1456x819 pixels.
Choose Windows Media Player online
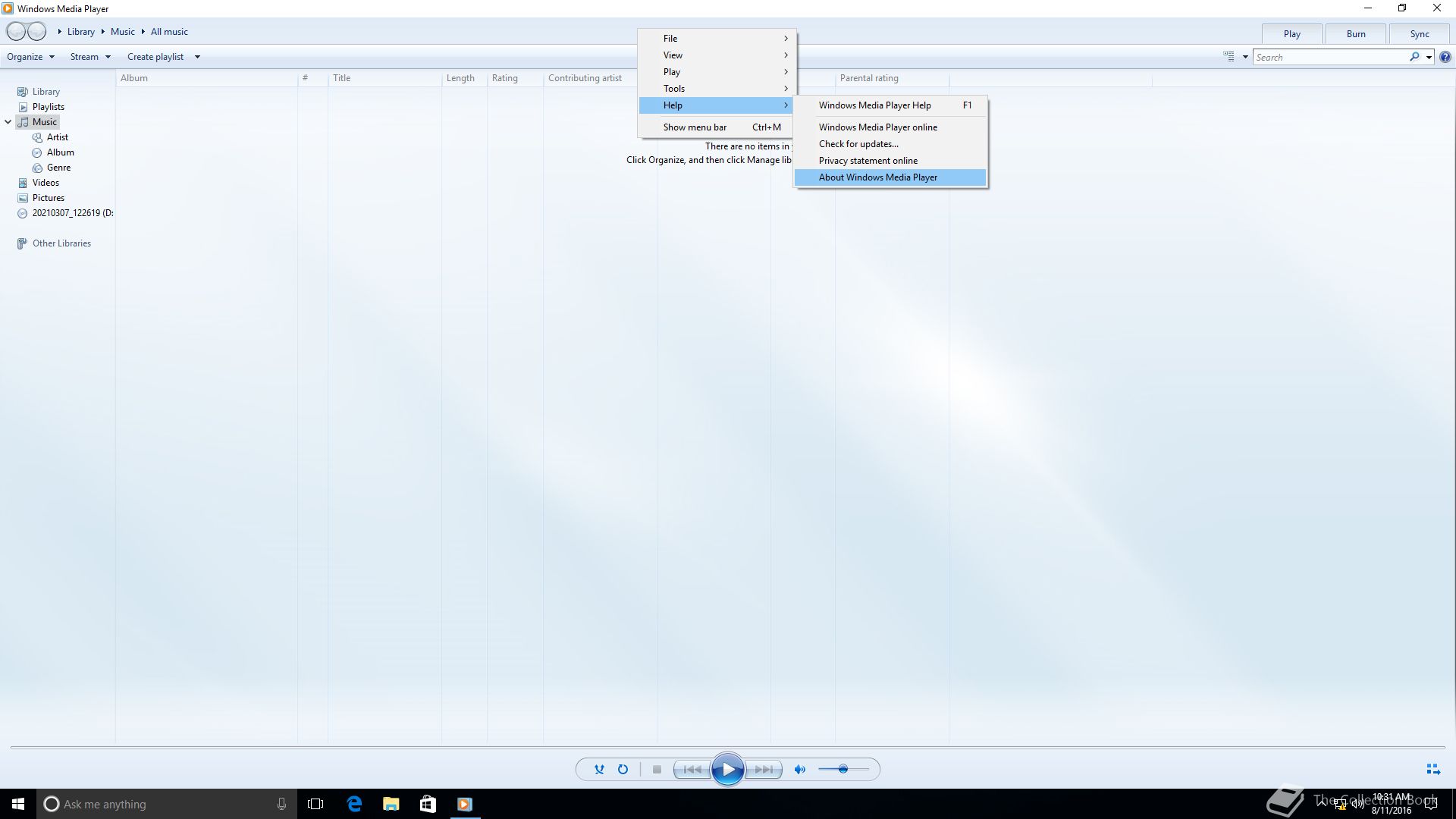pos(890,127)
